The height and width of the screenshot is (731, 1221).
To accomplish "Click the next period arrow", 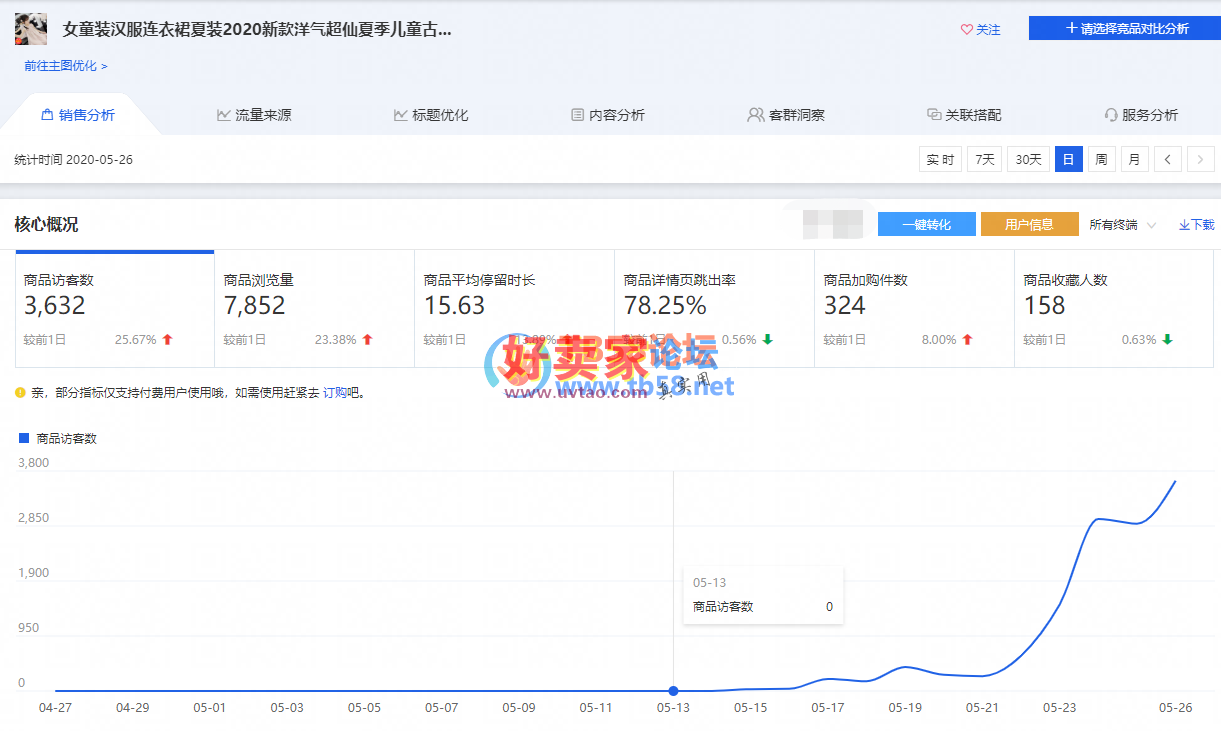I will tap(1201, 159).
